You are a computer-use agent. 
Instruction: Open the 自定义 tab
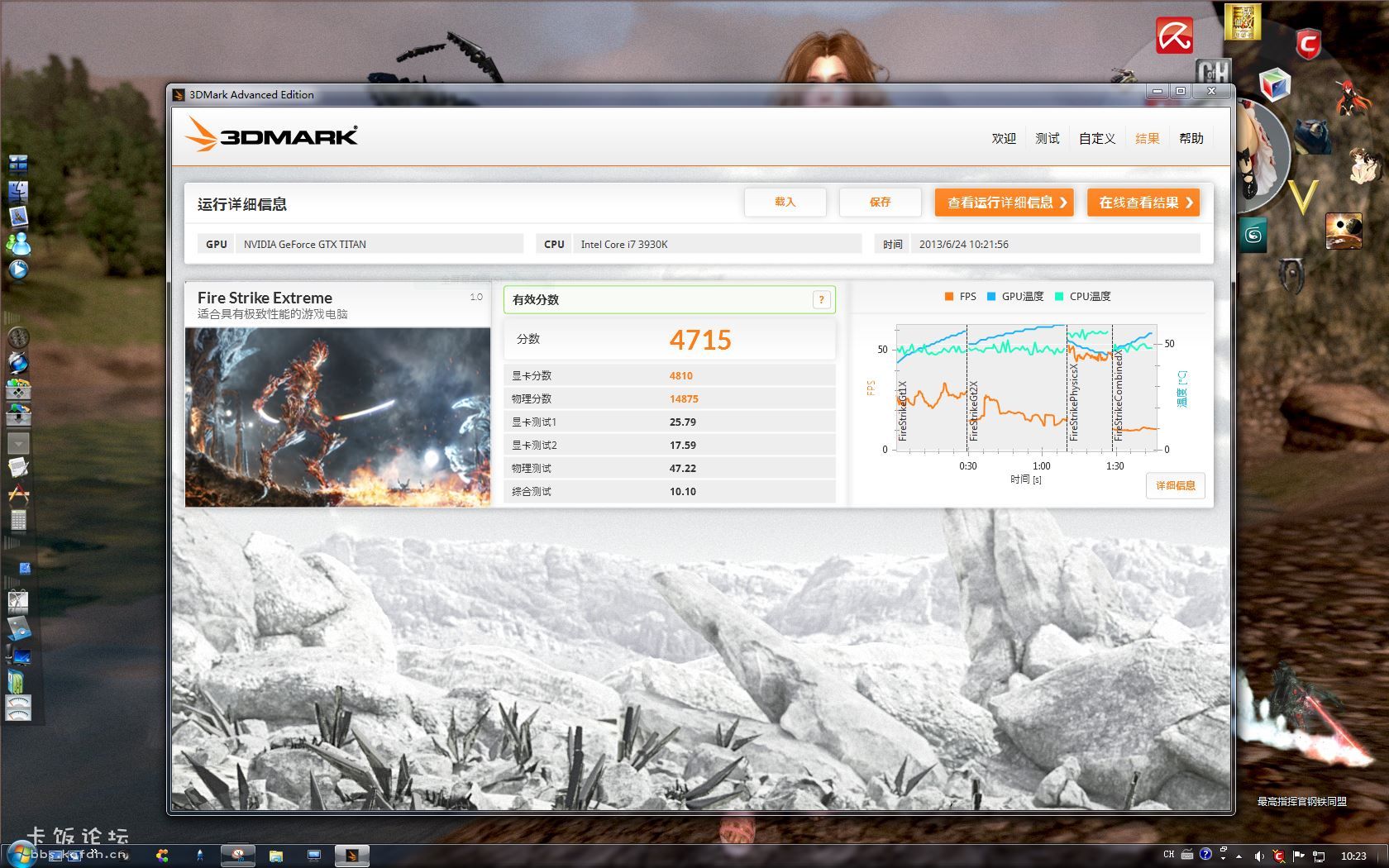(x=1097, y=138)
